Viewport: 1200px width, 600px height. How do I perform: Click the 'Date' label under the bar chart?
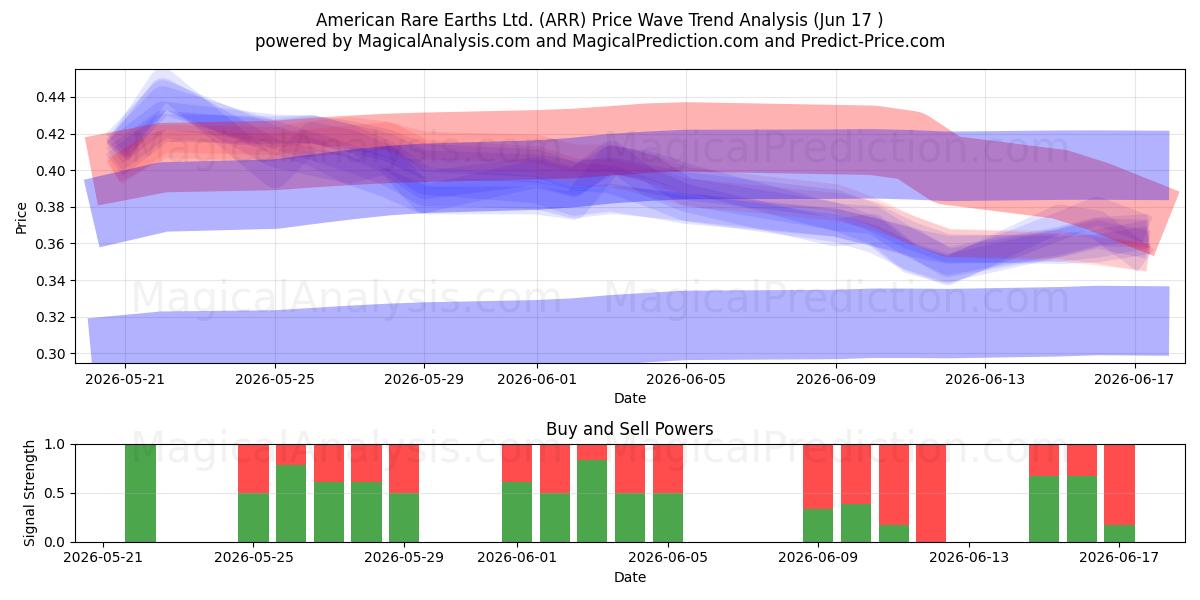pos(630,577)
